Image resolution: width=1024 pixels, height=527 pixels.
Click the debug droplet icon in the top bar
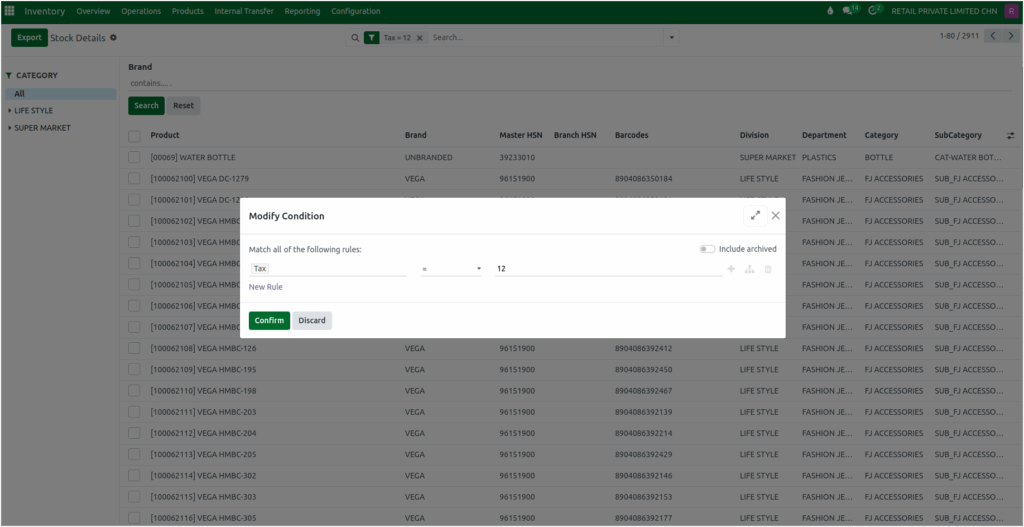pos(830,11)
